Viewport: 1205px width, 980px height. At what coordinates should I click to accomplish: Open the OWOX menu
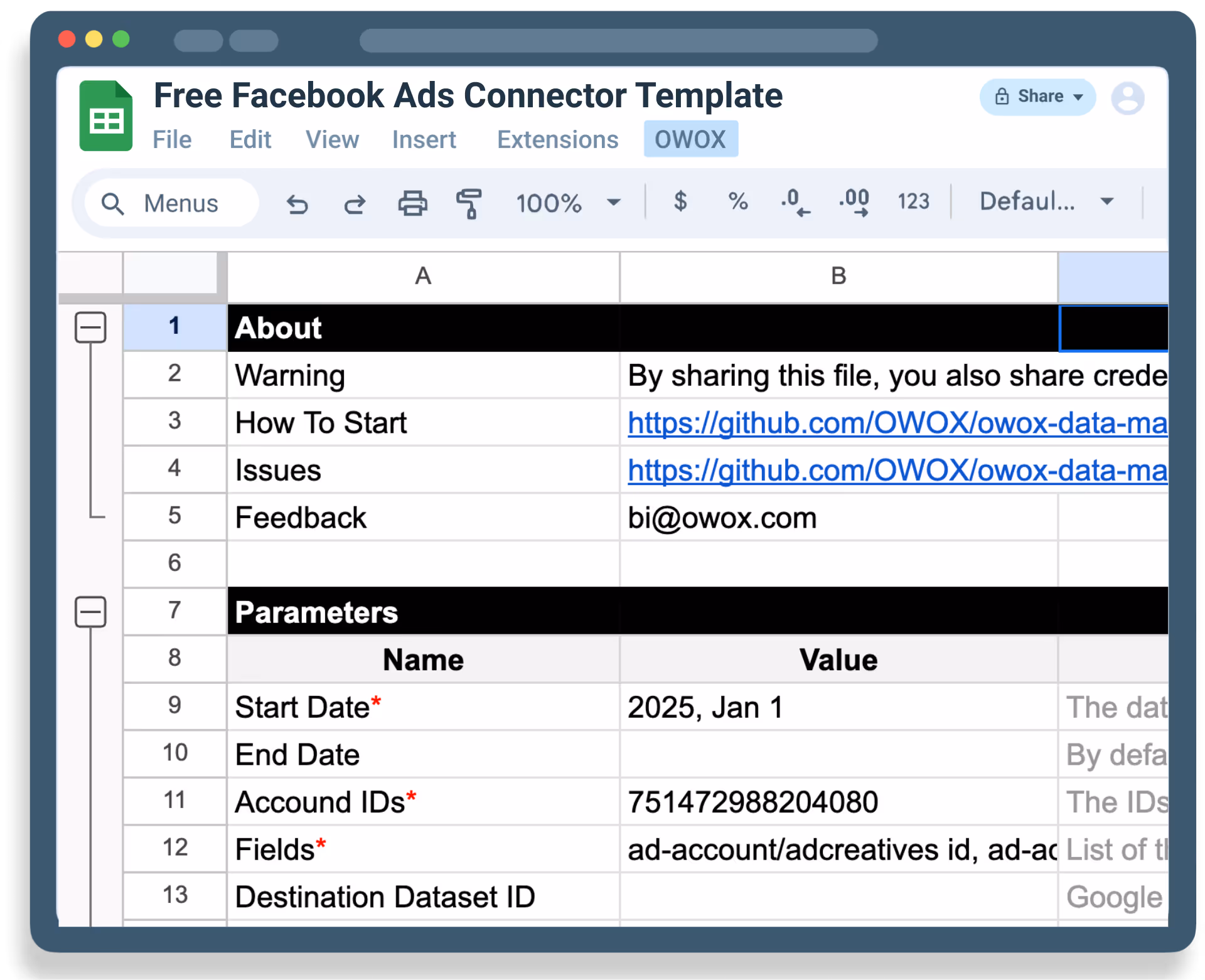click(x=690, y=139)
